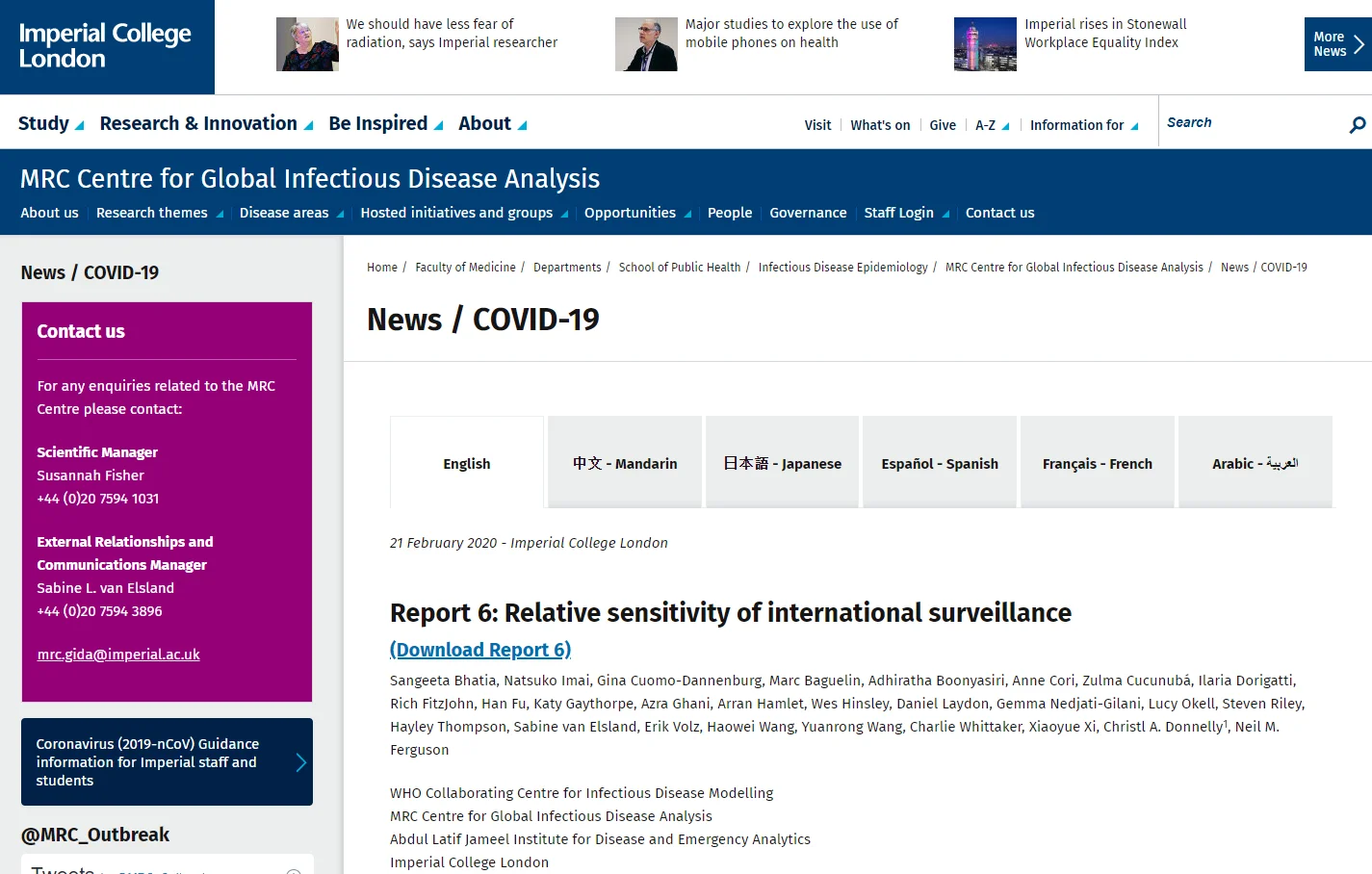Click the @MRC_Outbreak heading
Image resolution: width=1372 pixels, height=874 pixels.
coord(95,835)
